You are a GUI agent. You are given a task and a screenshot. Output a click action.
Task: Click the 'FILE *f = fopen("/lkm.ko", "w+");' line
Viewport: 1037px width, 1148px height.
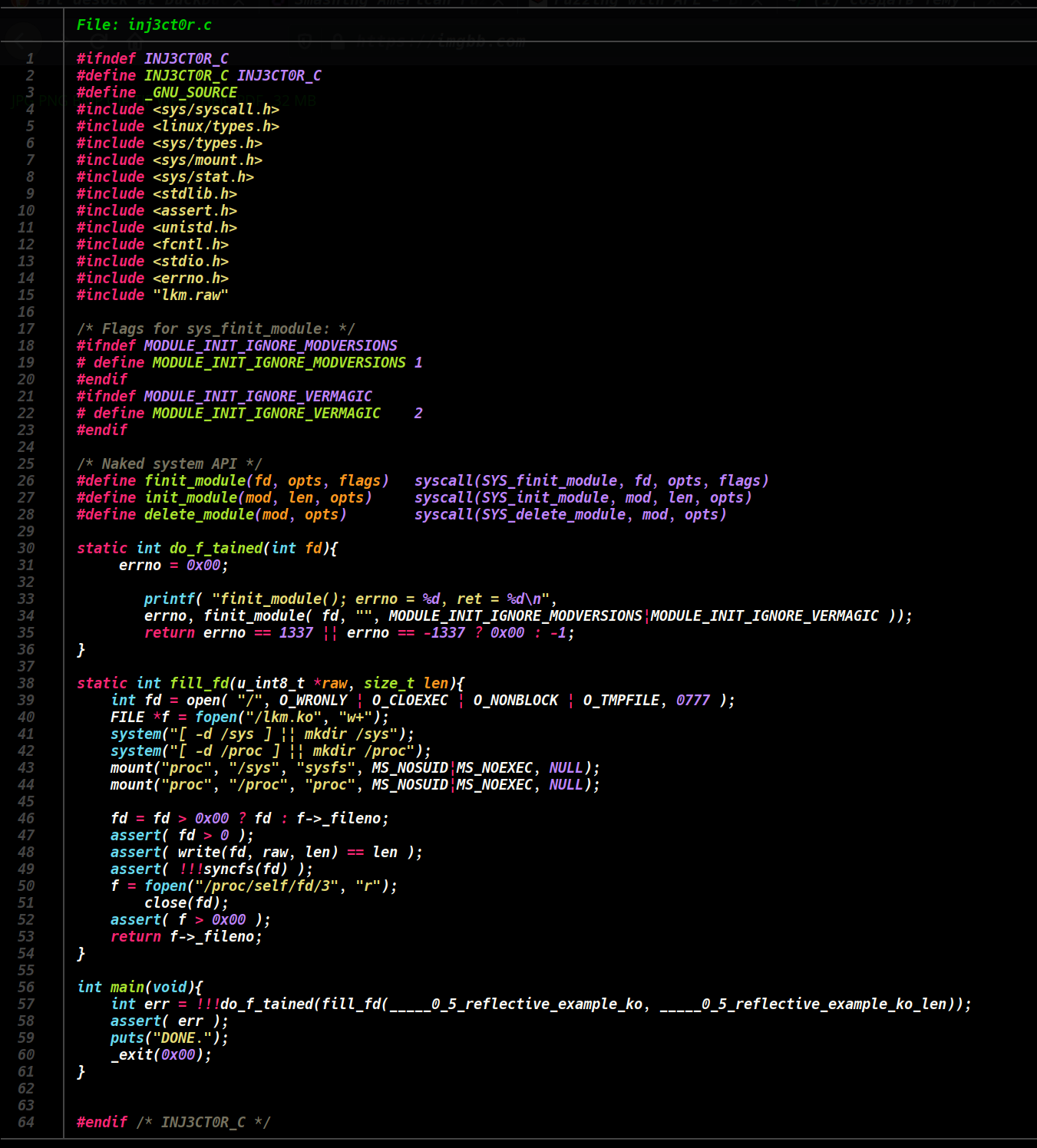250,717
